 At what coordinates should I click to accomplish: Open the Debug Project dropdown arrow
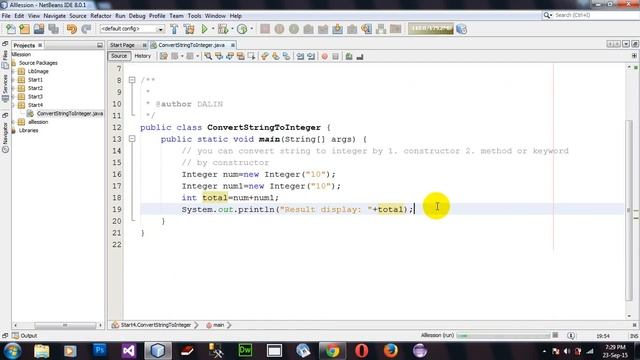(232, 29)
